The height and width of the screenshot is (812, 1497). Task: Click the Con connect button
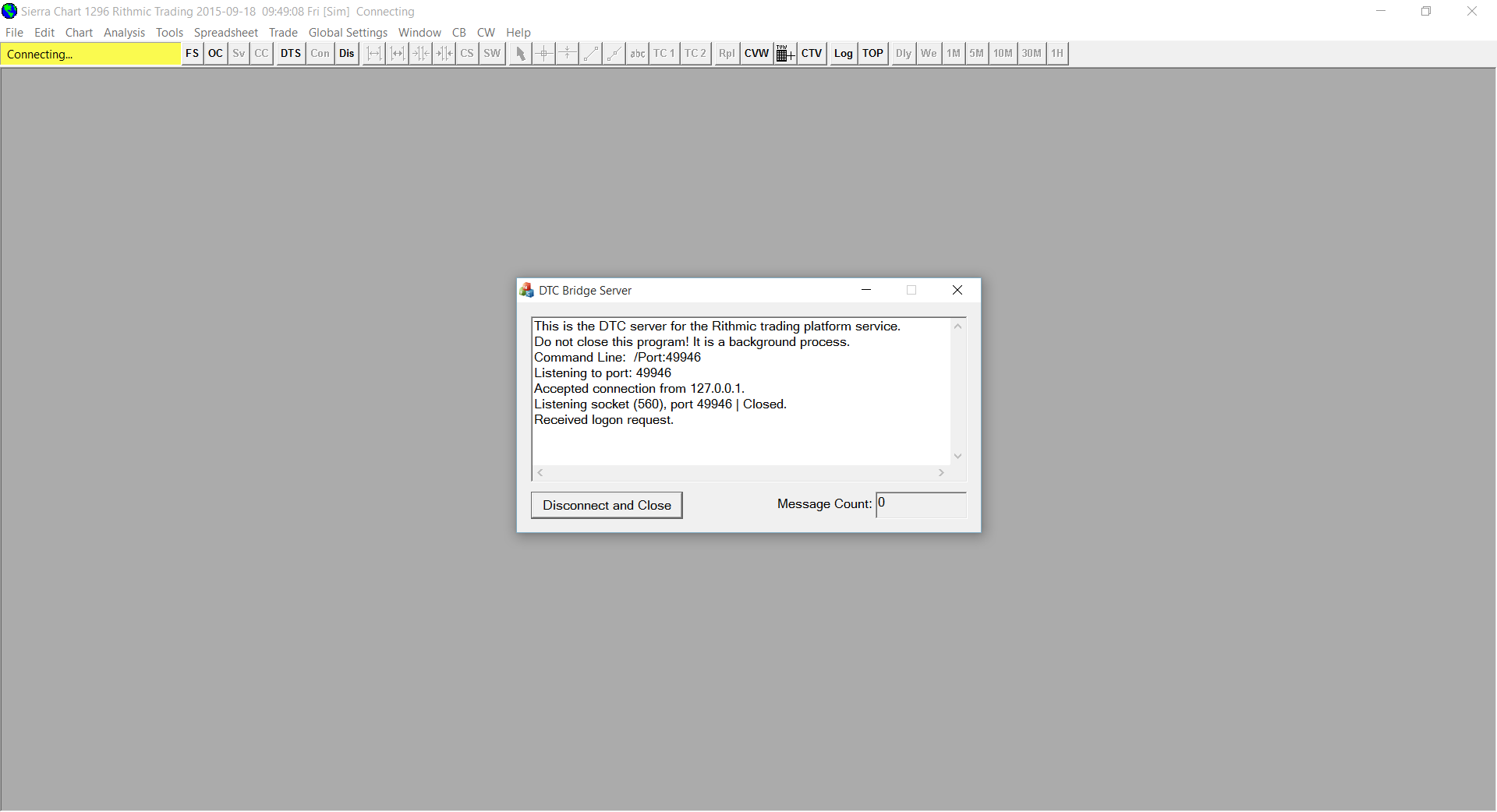(x=320, y=54)
